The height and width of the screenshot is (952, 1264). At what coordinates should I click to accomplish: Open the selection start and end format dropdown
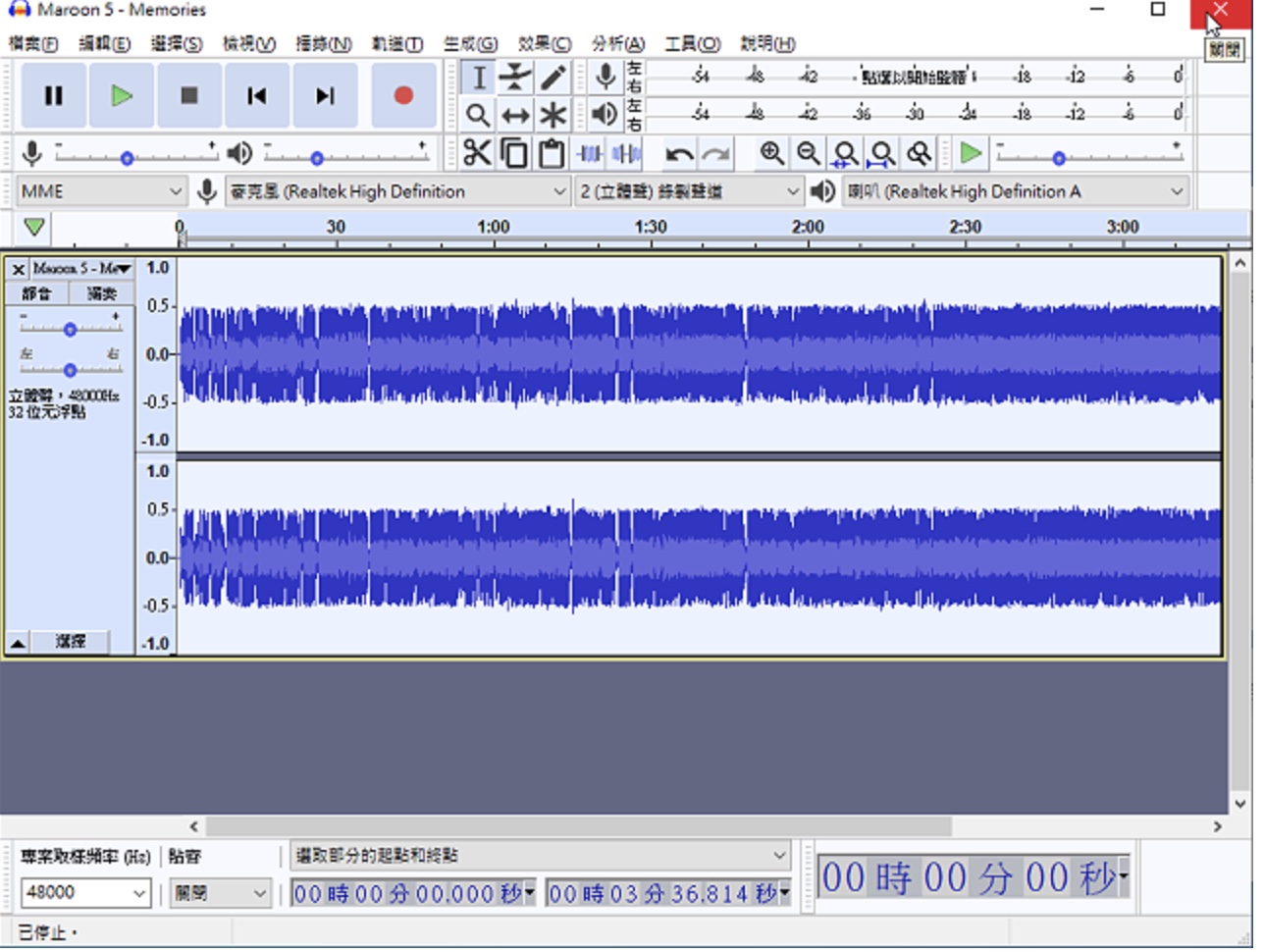[x=541, y=857]
